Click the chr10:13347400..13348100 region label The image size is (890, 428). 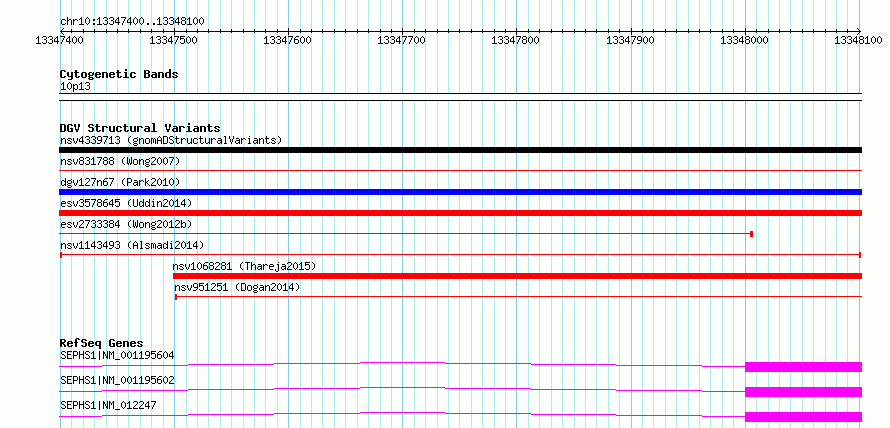(132, 21)
